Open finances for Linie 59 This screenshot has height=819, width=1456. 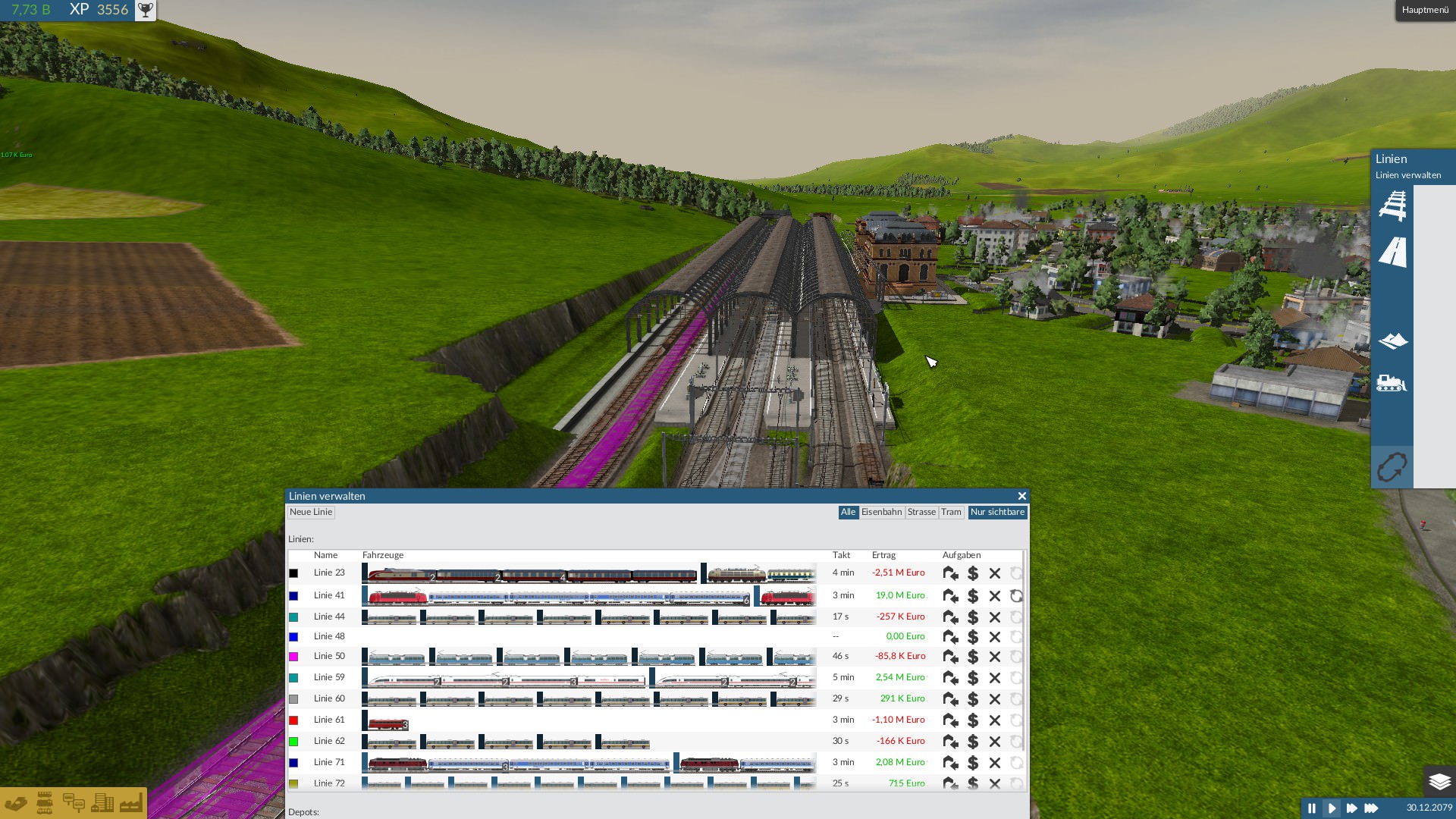tap(973, 678)
